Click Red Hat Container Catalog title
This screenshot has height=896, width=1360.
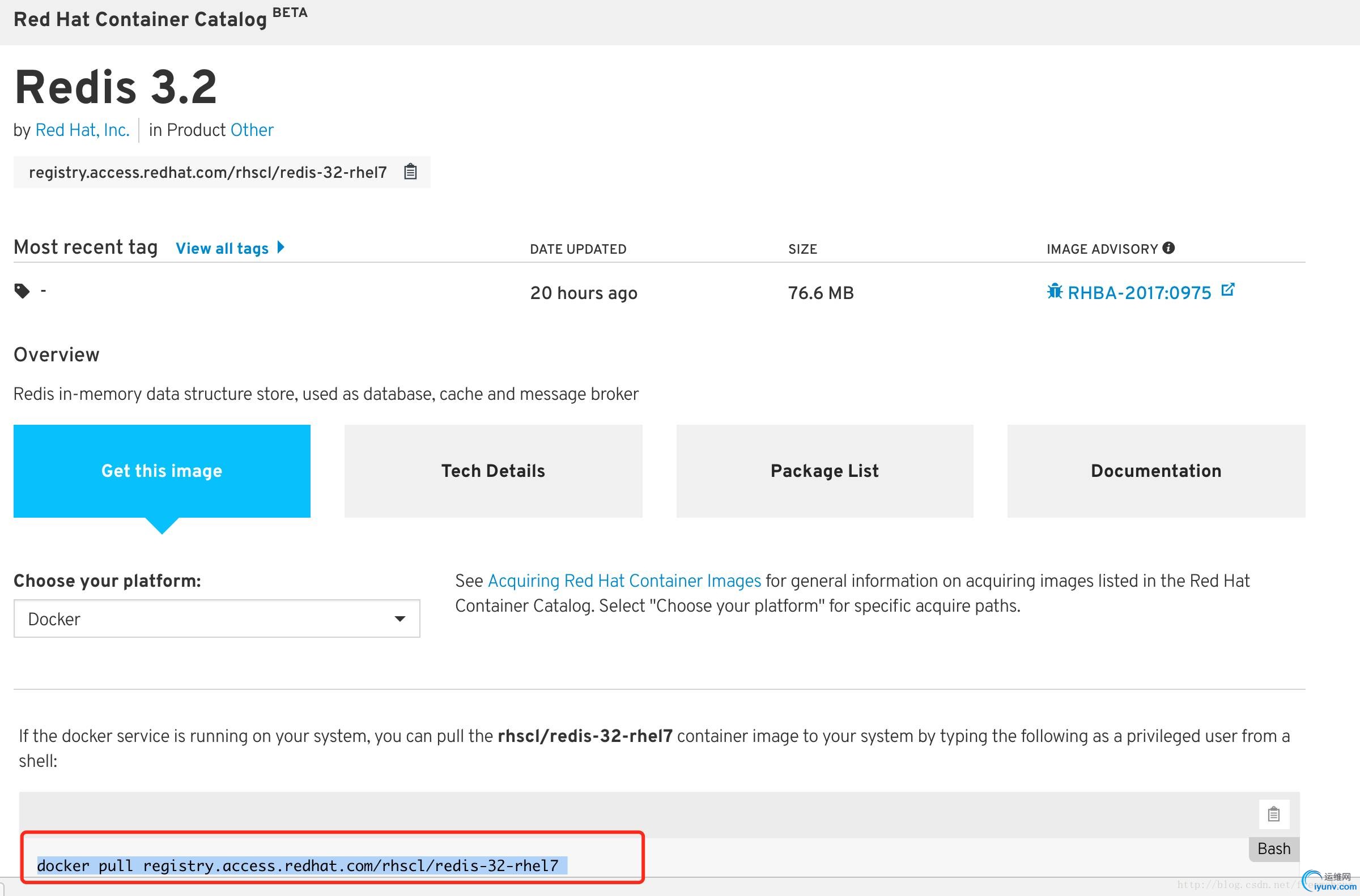point(140,19)
